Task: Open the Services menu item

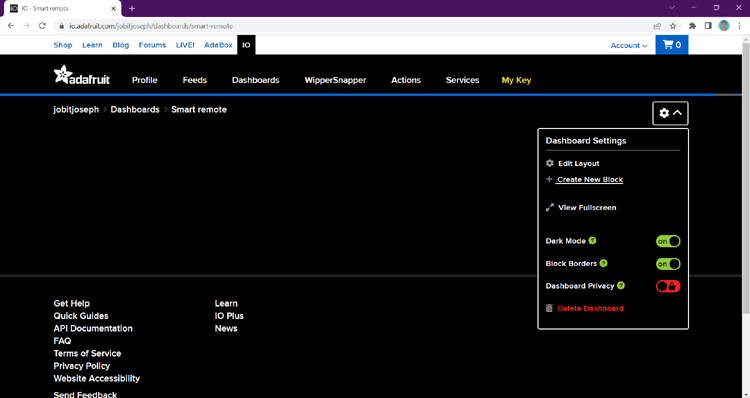Action: tap(463, 80)
